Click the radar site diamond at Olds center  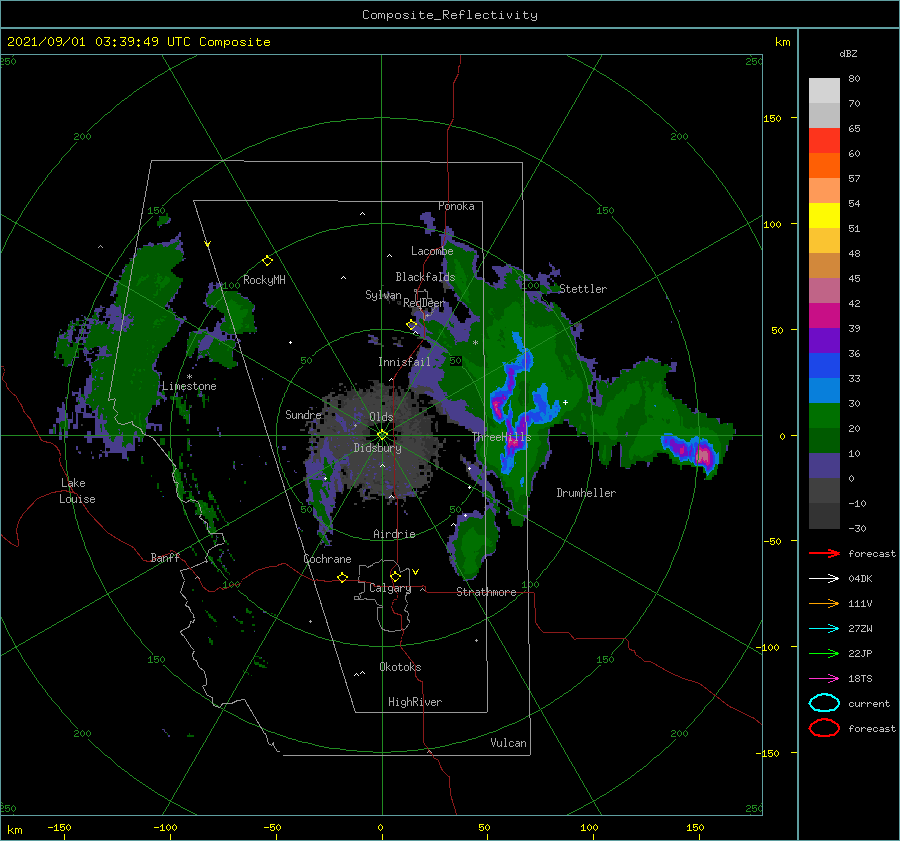[382, 435]
